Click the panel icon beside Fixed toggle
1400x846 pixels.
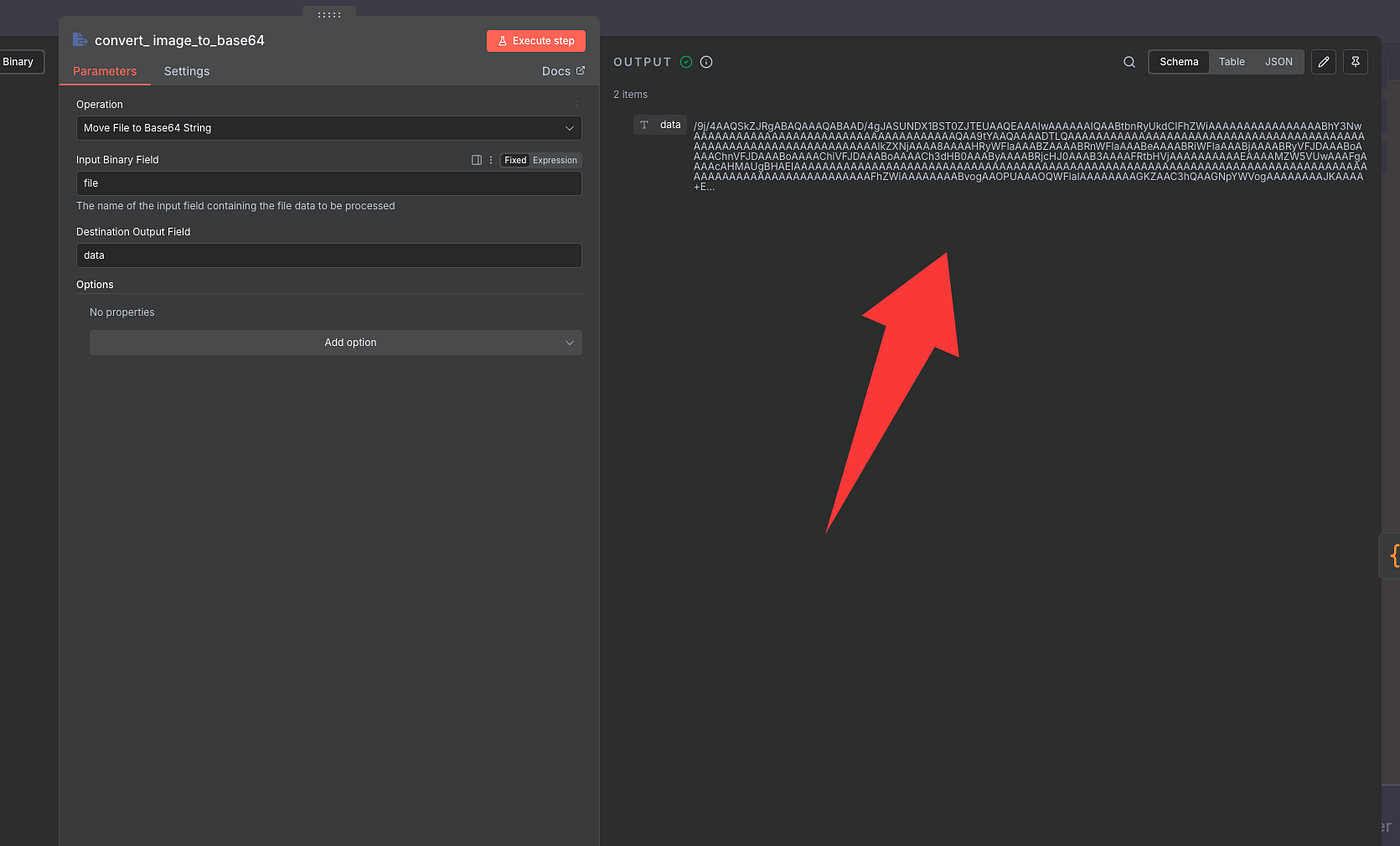(476, 160)
